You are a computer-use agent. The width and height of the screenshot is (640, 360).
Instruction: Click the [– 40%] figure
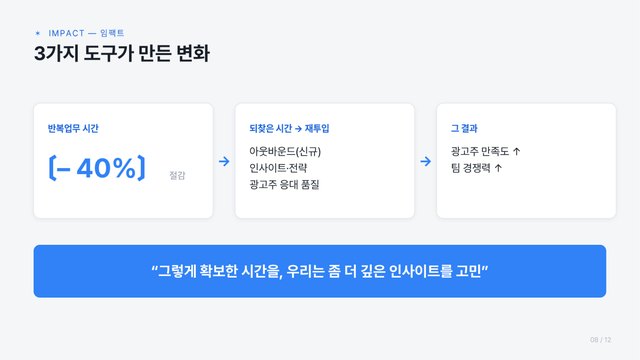pyautogui.click(x=97, y=167)
